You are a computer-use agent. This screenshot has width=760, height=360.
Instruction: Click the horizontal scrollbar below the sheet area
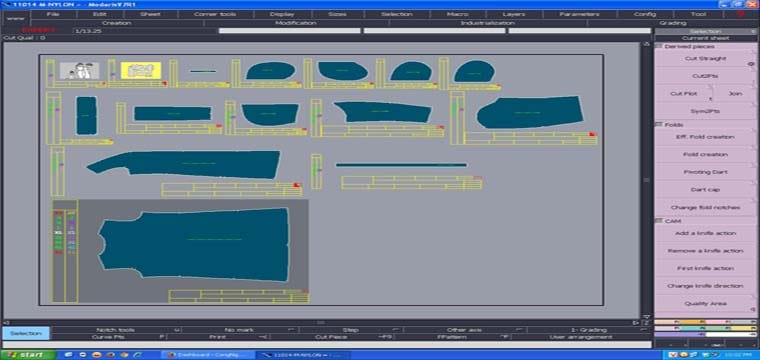[320, 322]
